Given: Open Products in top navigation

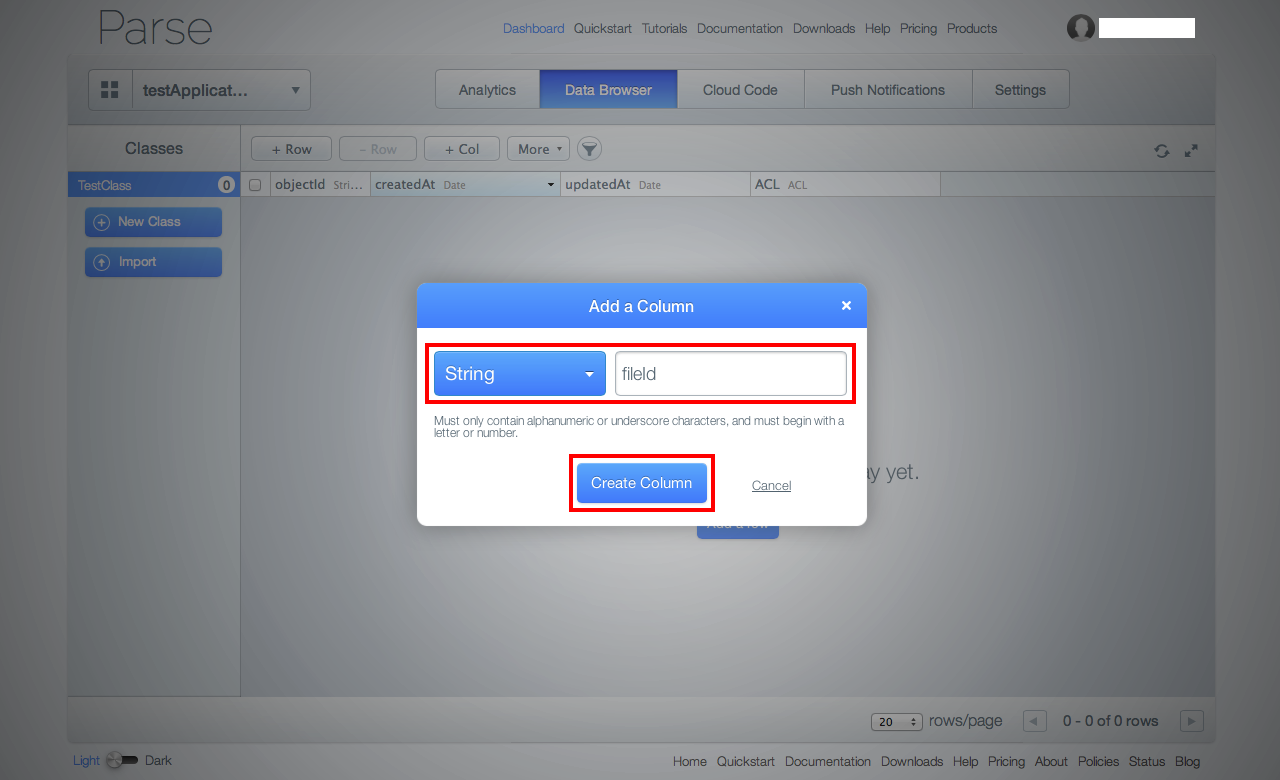Looking at the screenshot, I should pos(972,29).
